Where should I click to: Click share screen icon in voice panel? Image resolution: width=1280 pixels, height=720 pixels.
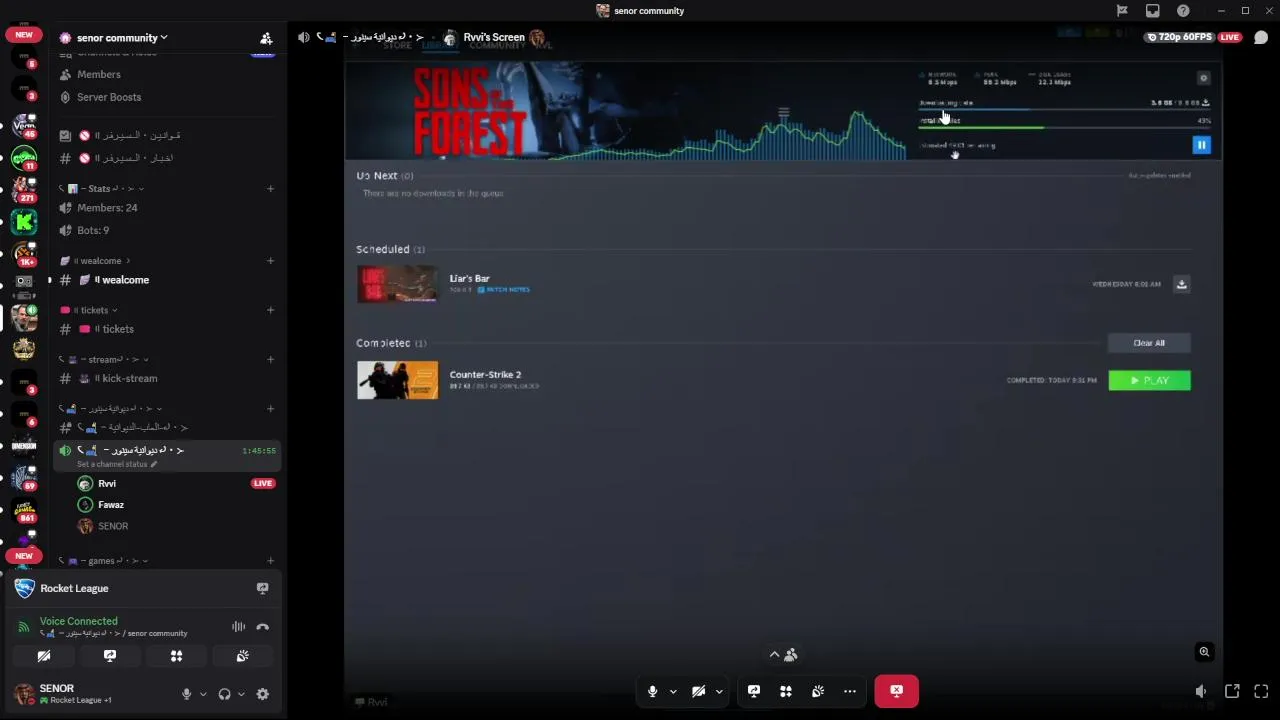pos(110,656)
